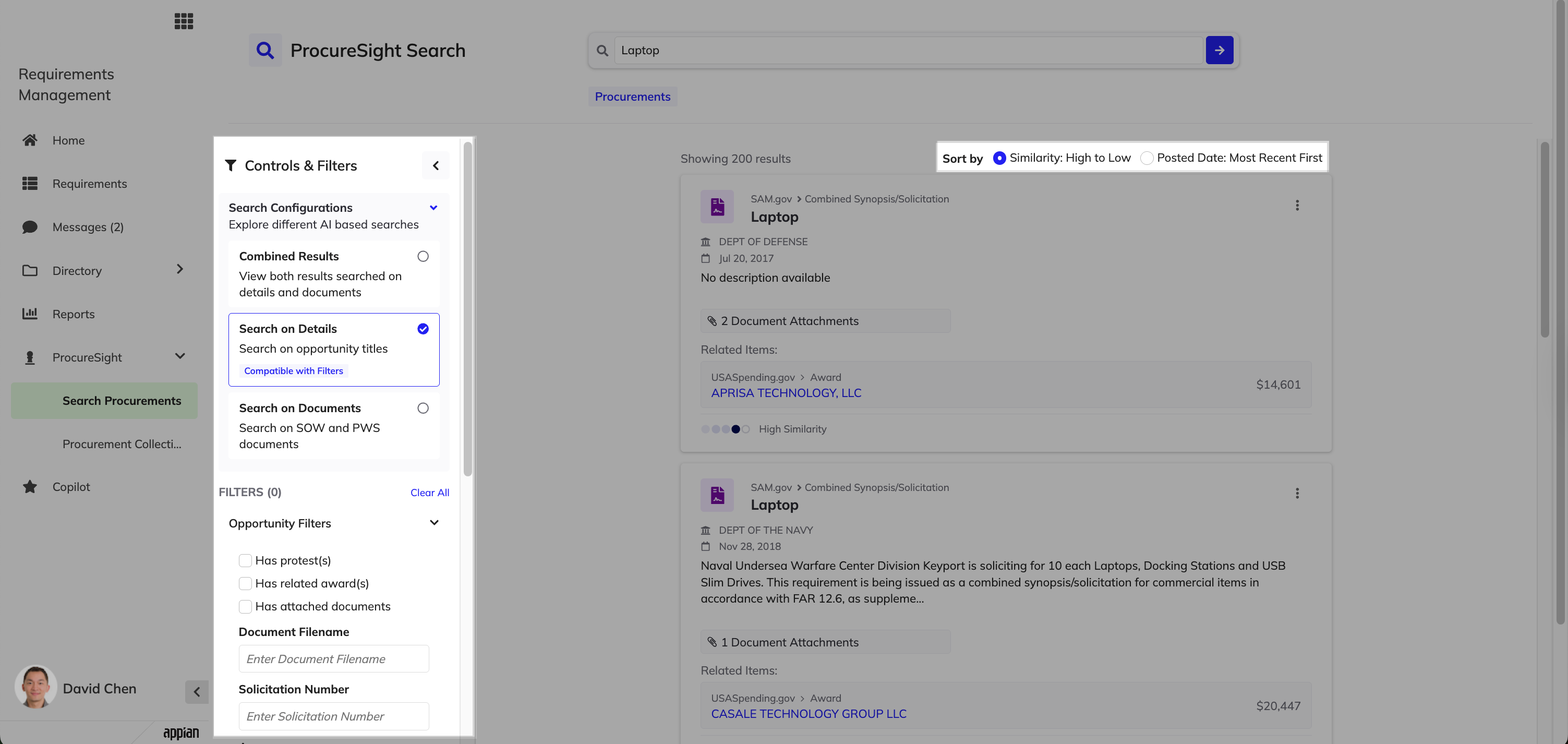This screenshot has width=1568, height=744.
Task: Collapse the Search Configurations section
Action: point(433,208)
